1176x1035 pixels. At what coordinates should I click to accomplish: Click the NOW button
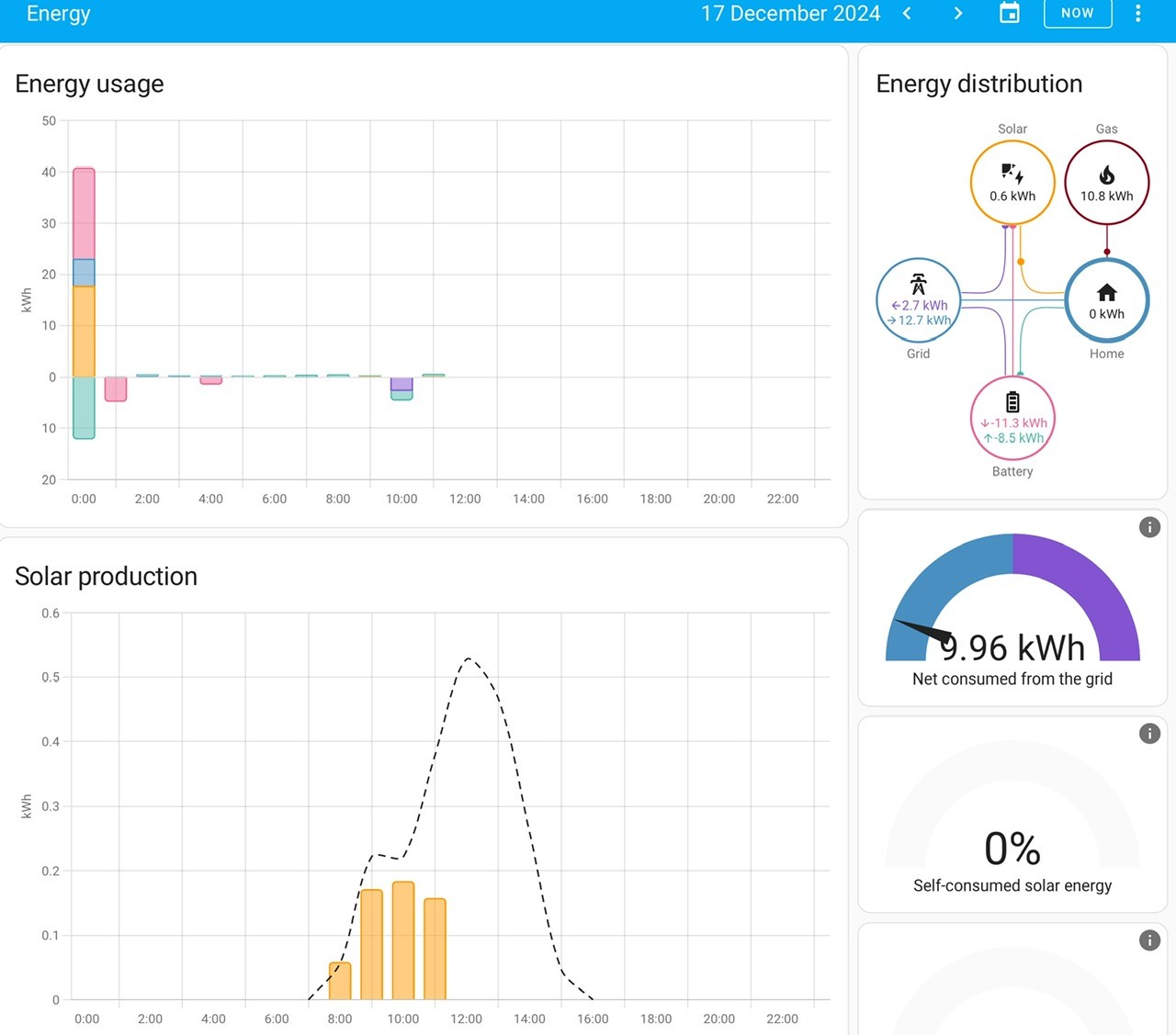tap(1078, 13)
